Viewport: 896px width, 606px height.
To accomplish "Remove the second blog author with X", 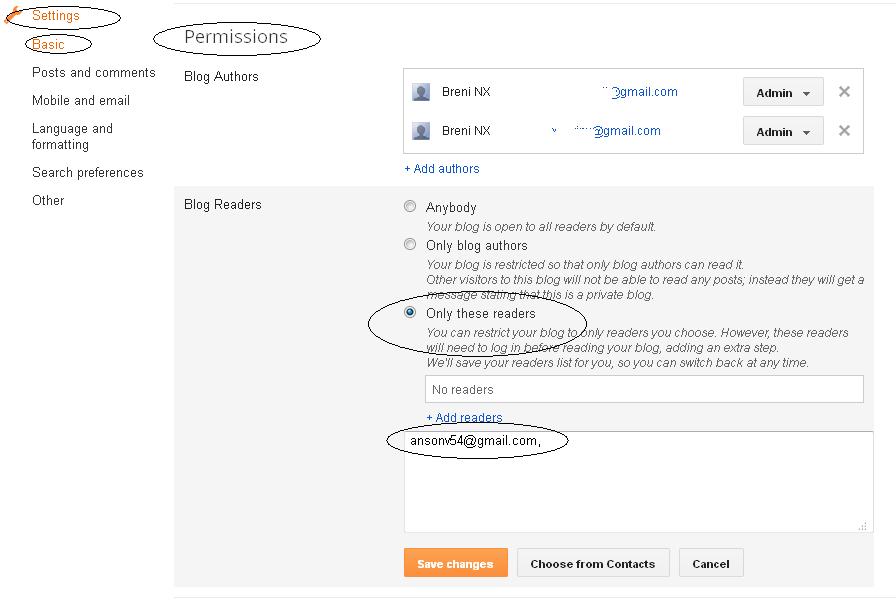I will click(x=844, y=131).
